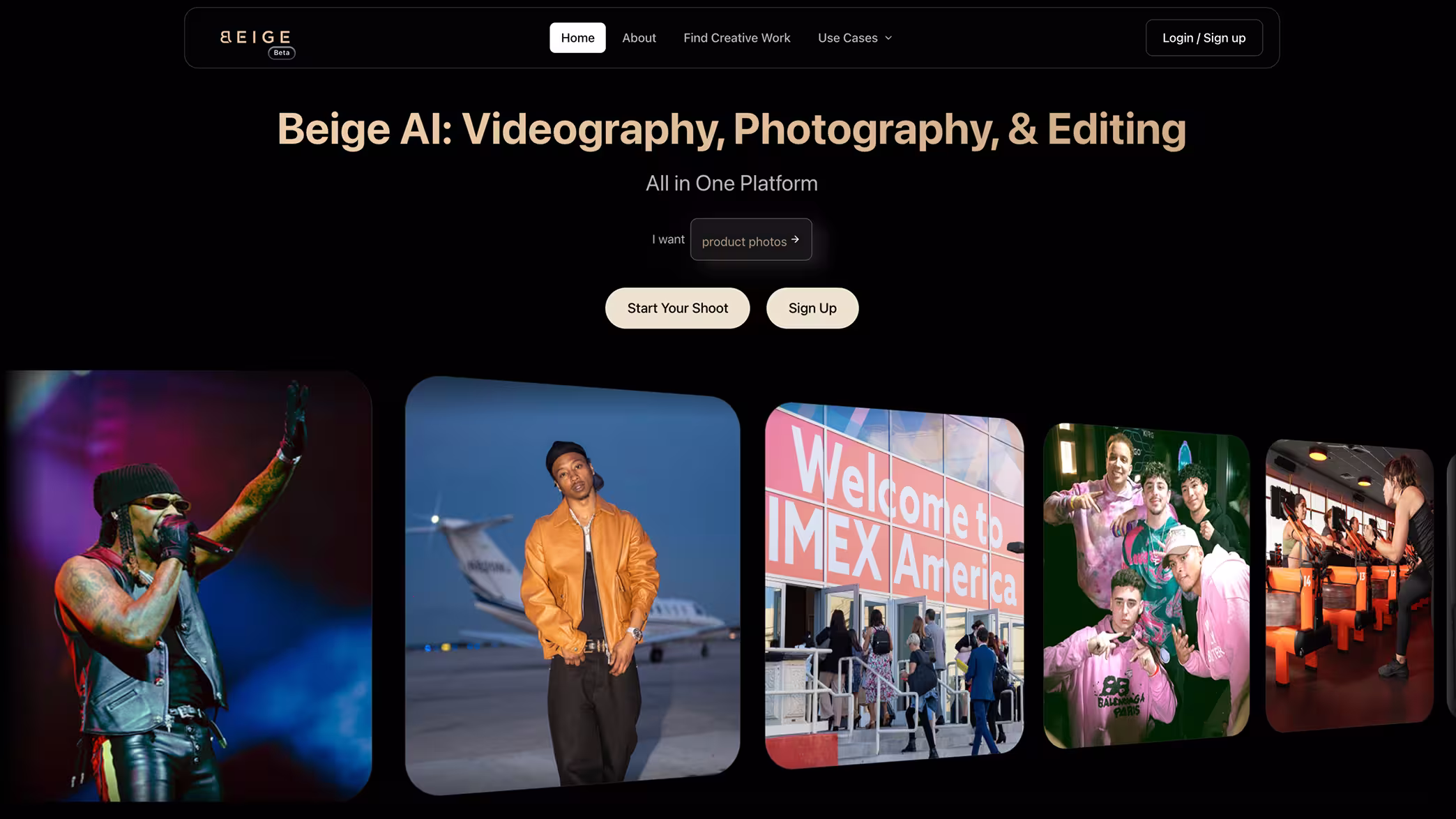Open orange gym treadmill photo
Image resolution: width=1456 pixels, height=819 pixels.
tap(1349, 585)
